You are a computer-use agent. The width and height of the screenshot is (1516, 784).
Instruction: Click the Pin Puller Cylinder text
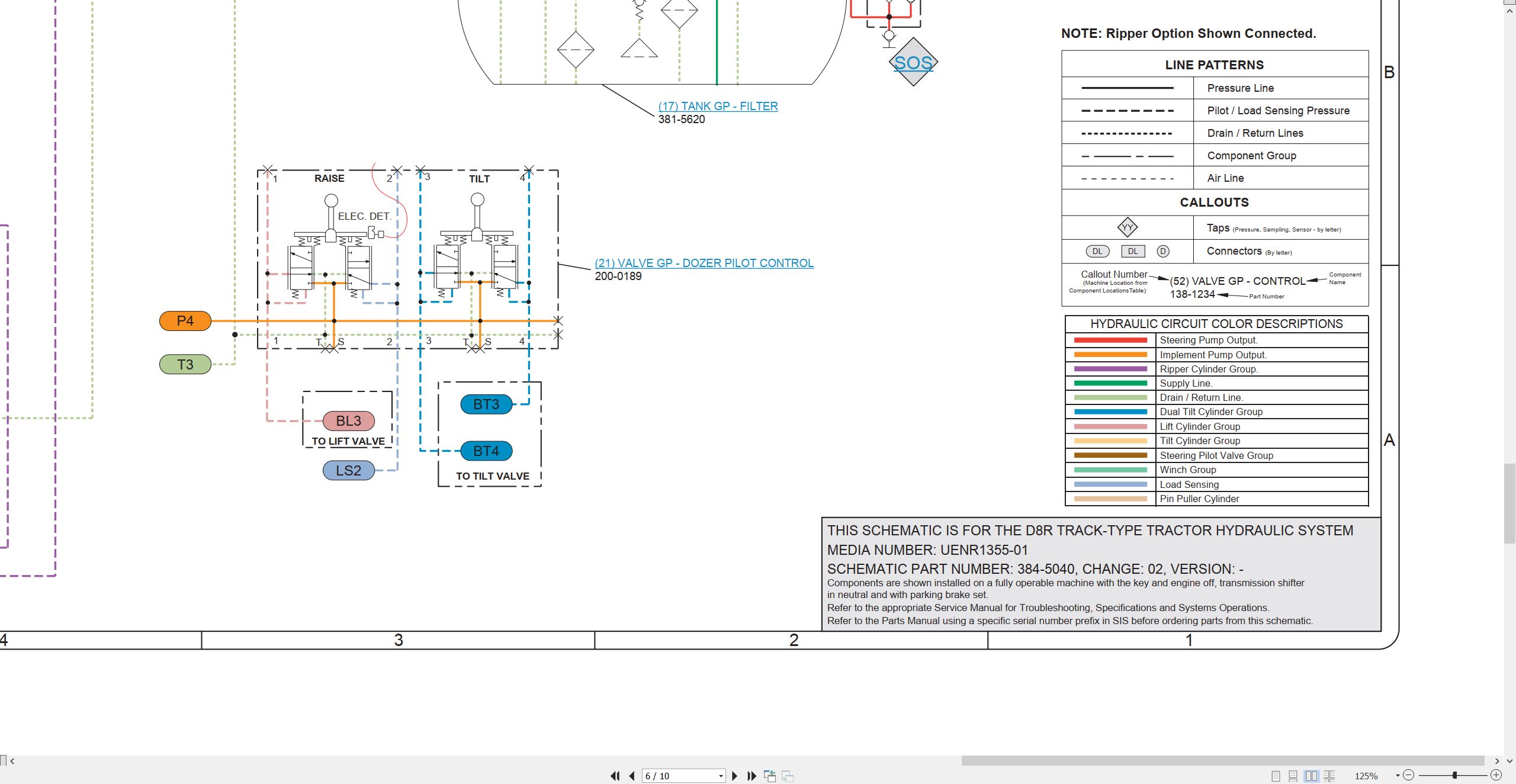1199,499
